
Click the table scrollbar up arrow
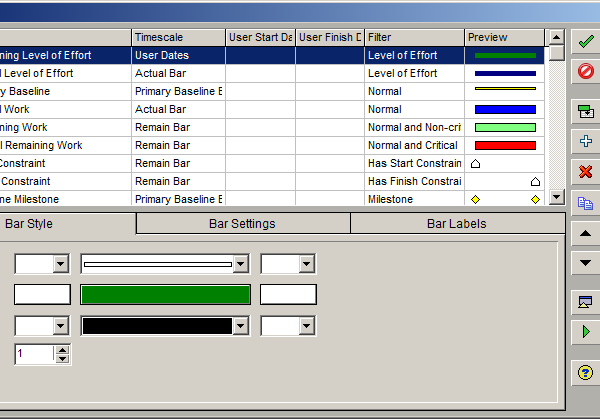point(556,37)
